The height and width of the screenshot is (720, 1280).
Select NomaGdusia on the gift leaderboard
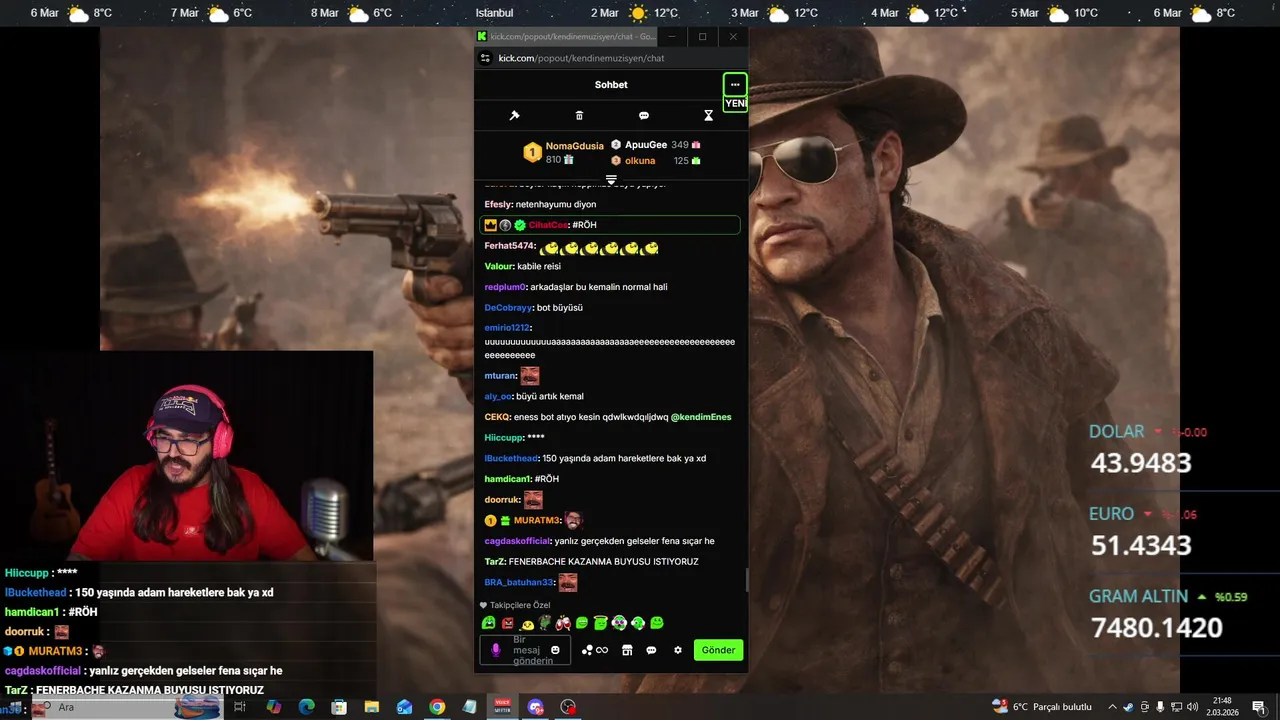[x=575, y=146]
